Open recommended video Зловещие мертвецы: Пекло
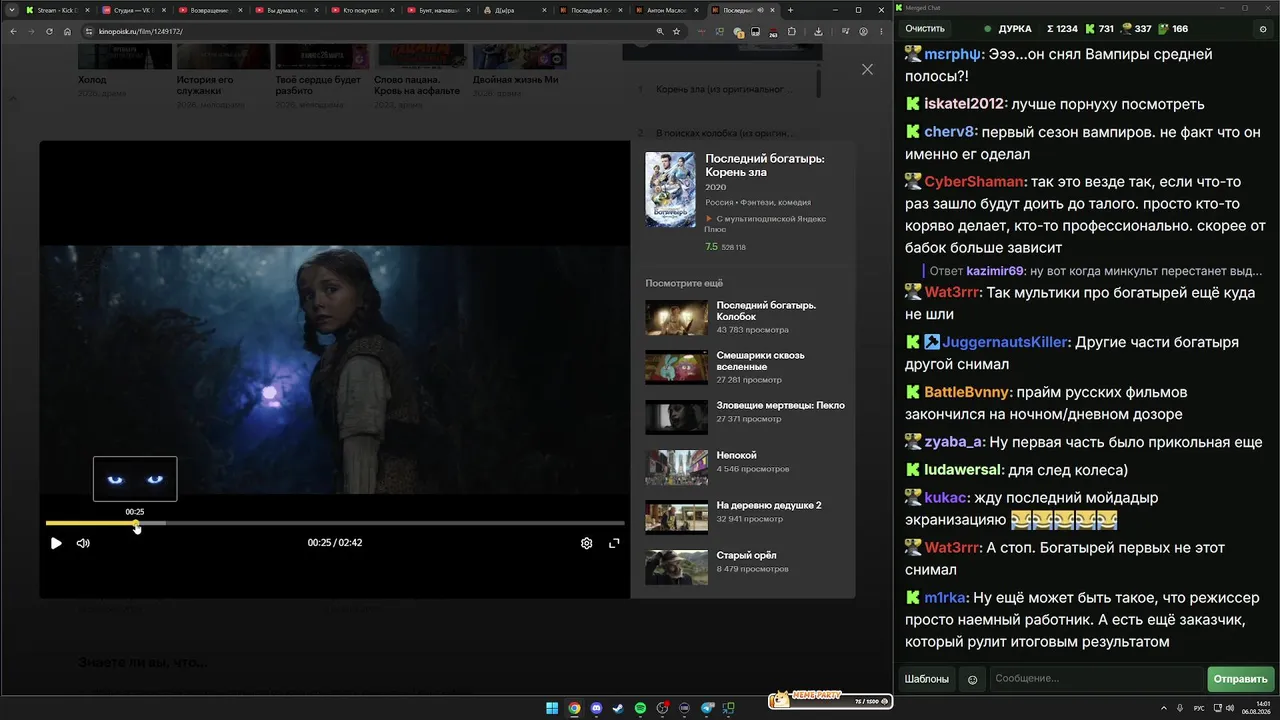The width and height of the screenshot is (1280, 720). 746,417
